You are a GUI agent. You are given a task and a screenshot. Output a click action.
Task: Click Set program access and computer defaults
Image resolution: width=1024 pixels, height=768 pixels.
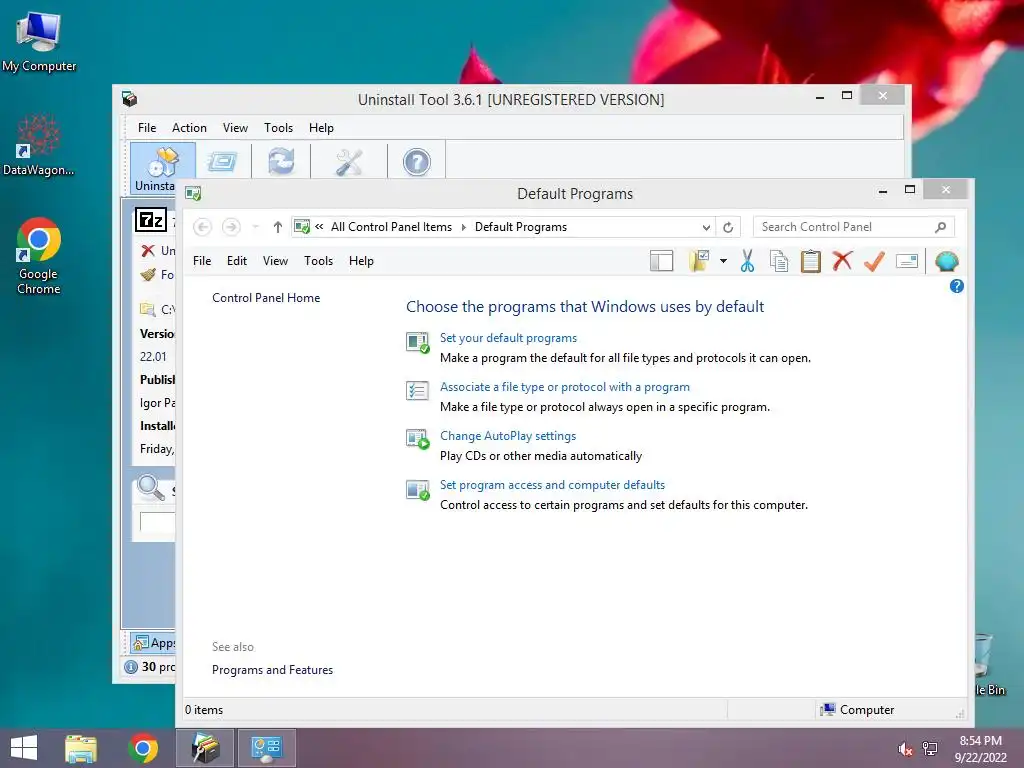(552, 485)
